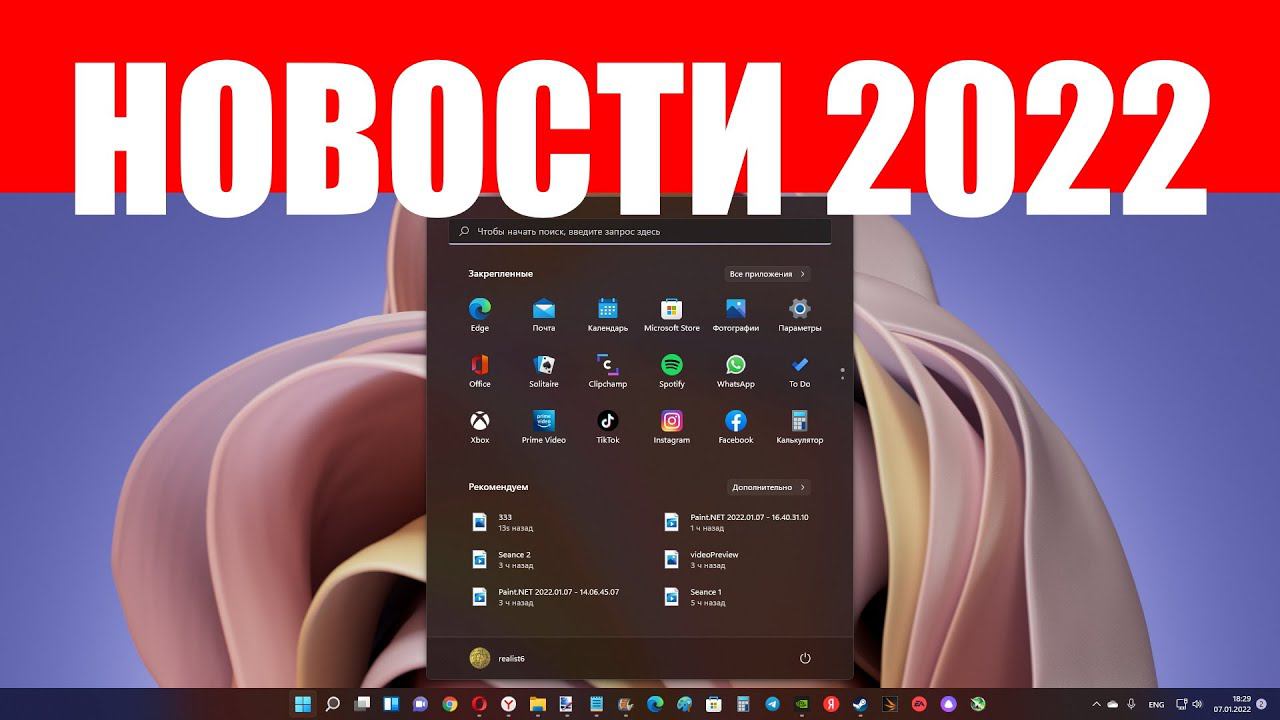This screenshot has width=1280, height=720.
Task: Open File Explorer on the taskbar
Action: (x=538, y=704)
